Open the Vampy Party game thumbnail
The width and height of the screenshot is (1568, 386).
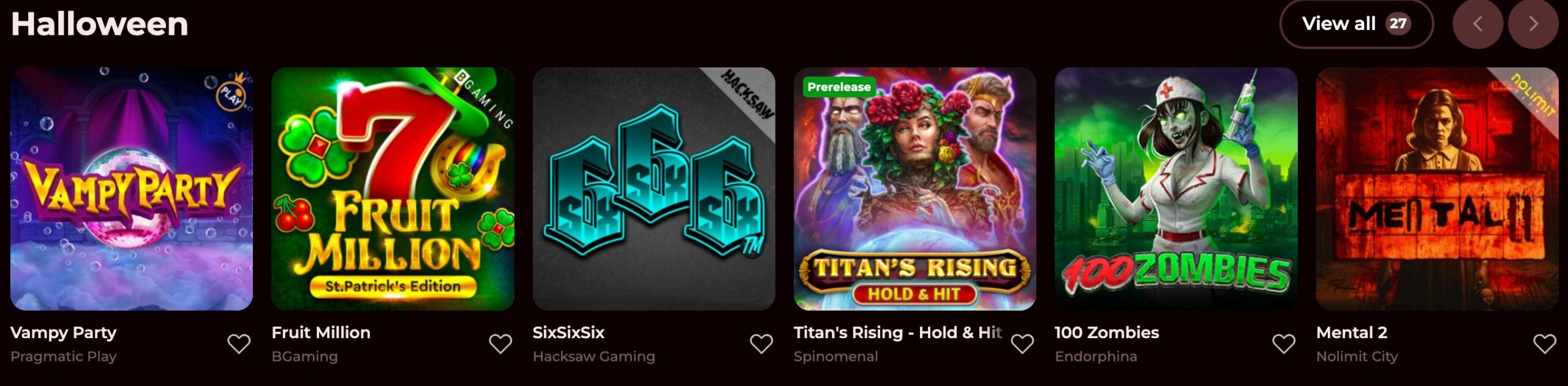pyautogui.click(x=132, y=189)
